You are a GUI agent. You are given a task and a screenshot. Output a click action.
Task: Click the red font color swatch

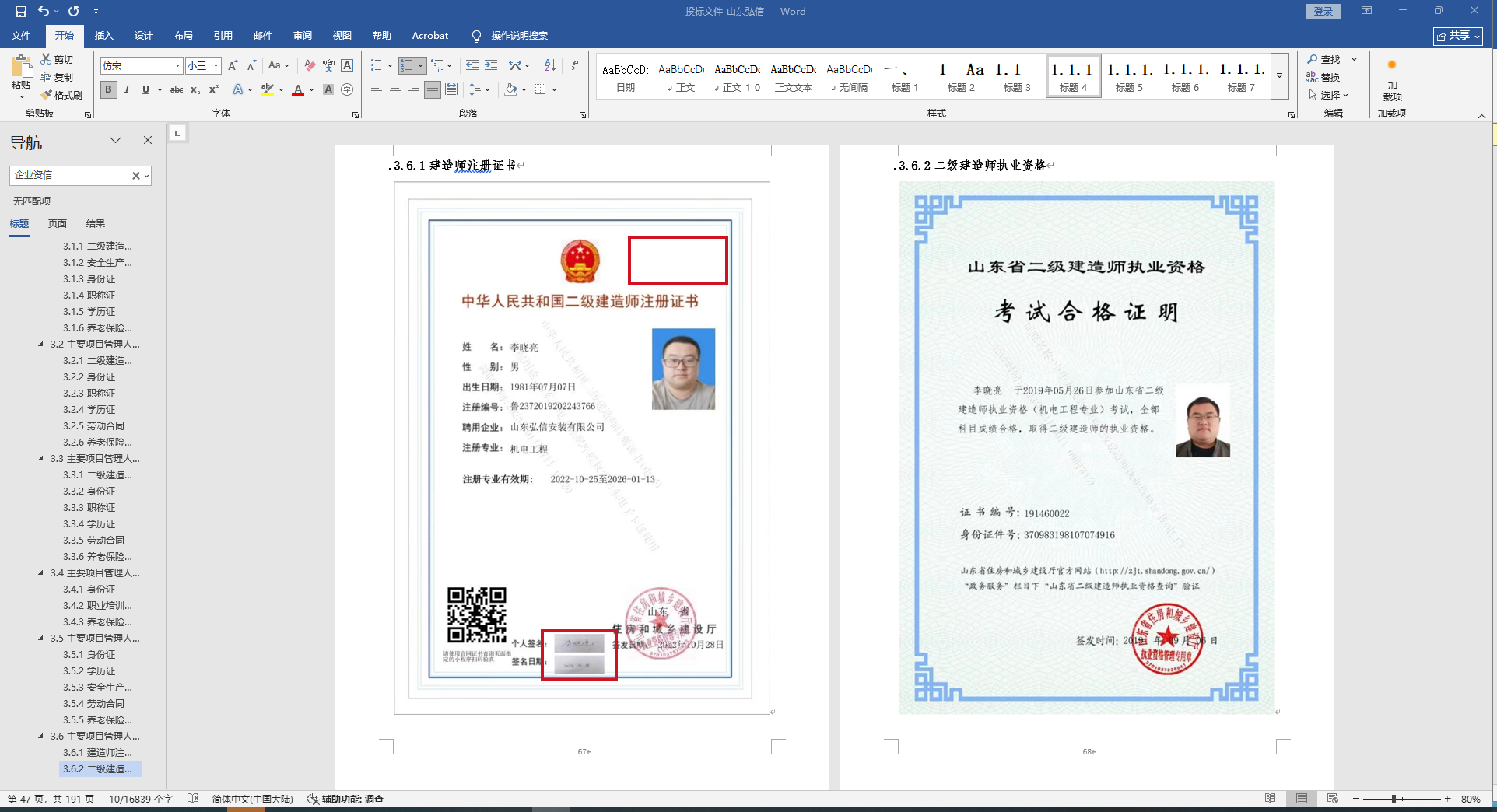tap(298, 90)
